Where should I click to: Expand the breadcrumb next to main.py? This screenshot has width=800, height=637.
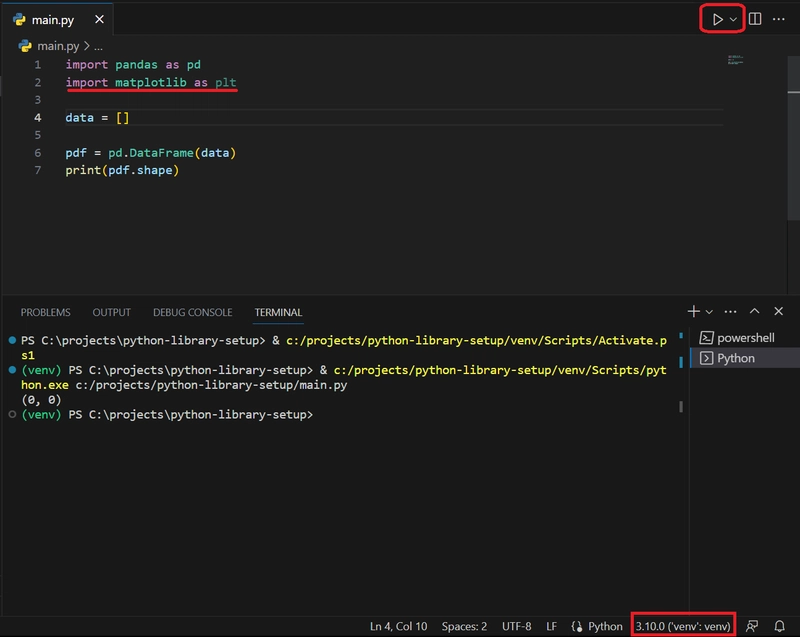[x=98, y=44]
